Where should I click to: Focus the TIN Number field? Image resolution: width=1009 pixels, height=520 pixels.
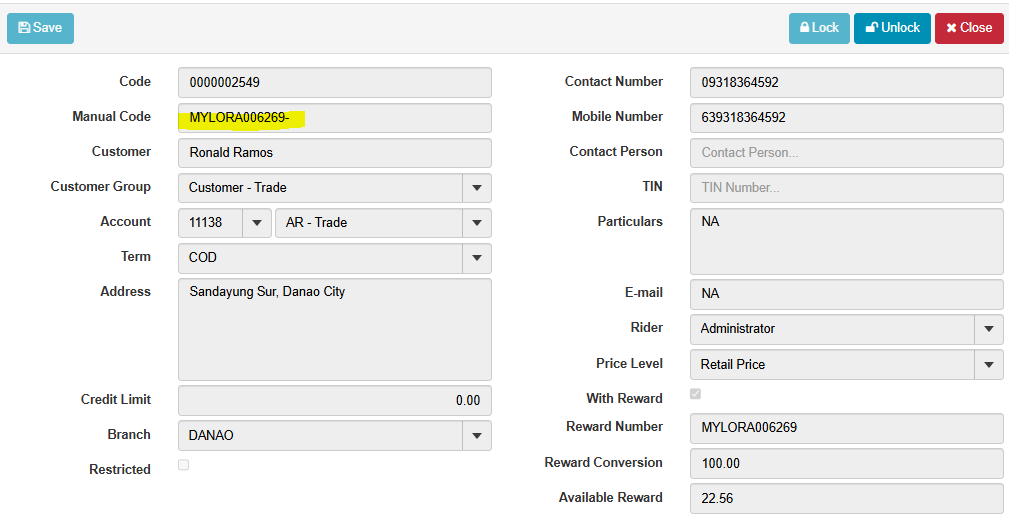[x=846, y=188]
